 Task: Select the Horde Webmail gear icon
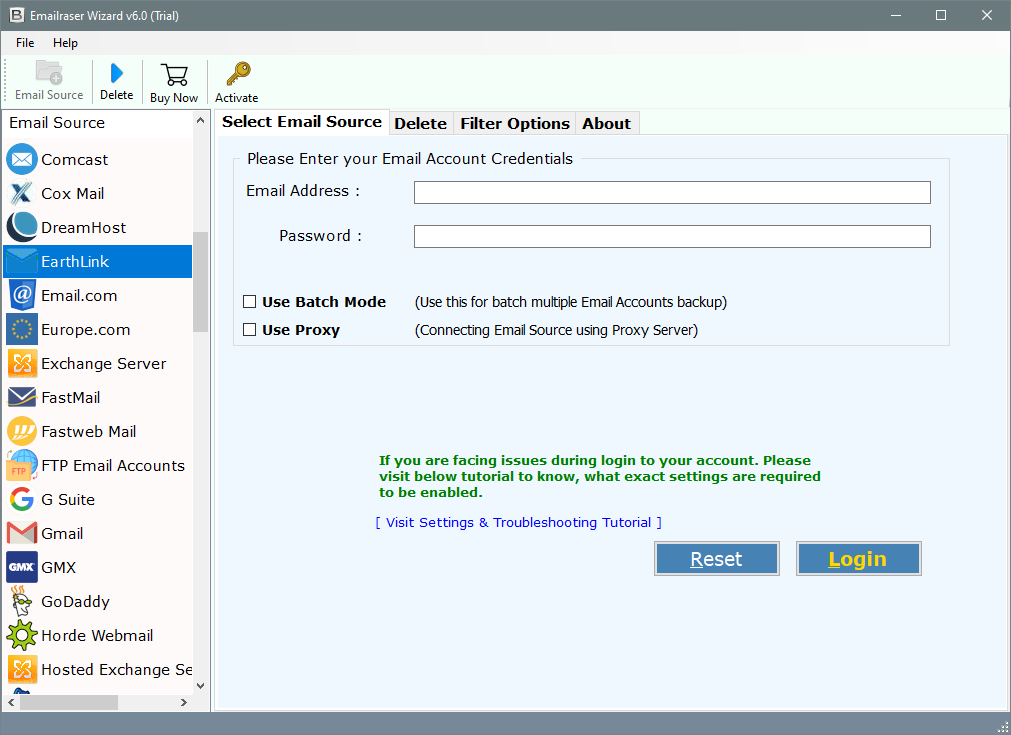coord(22,636)
